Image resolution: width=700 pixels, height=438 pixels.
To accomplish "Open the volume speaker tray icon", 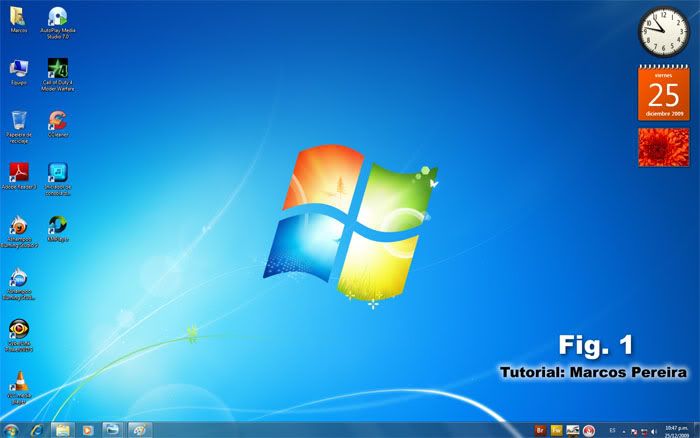I will point(654,432).
